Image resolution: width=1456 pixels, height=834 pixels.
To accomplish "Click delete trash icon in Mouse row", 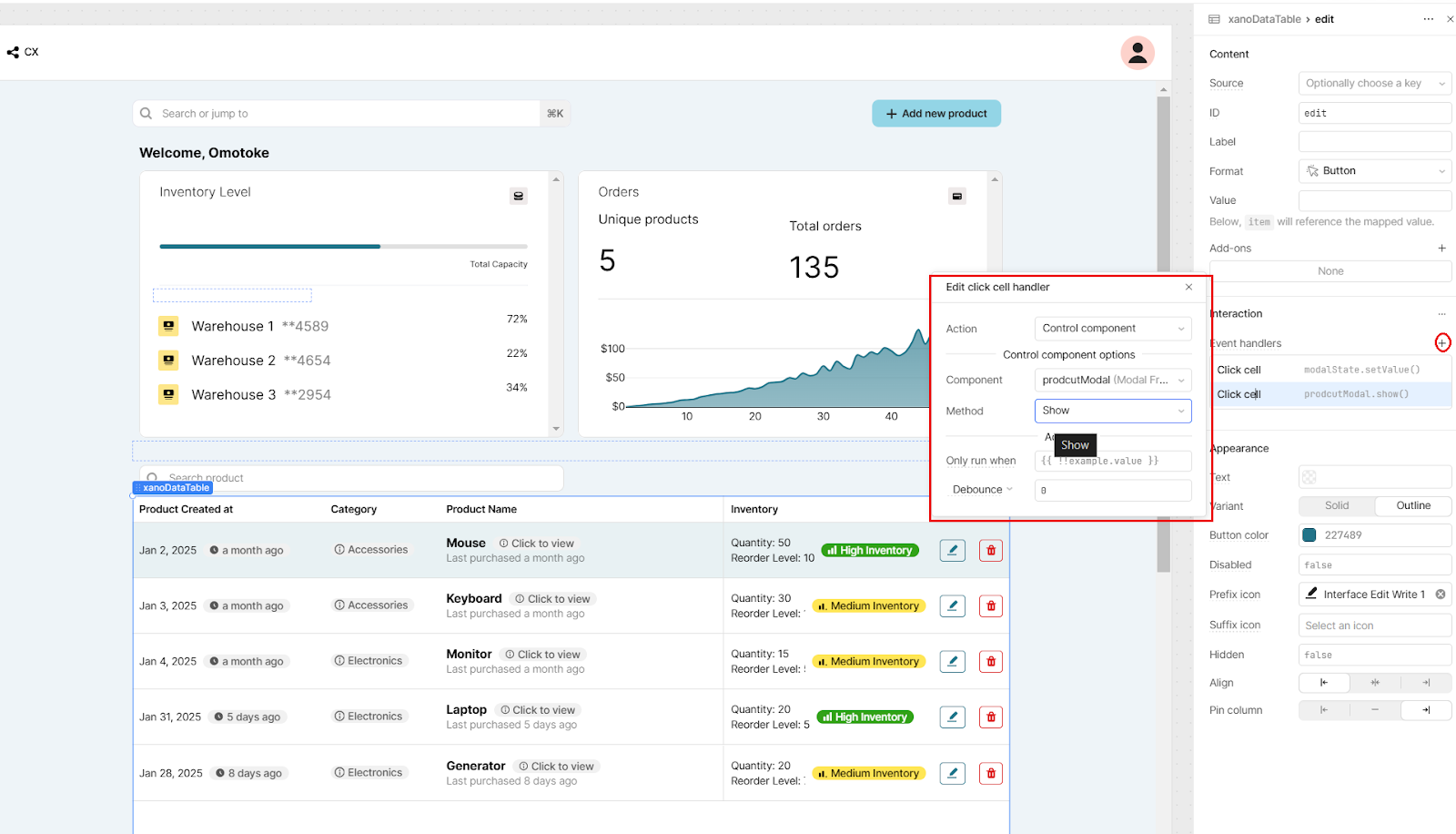I will (x=991, y=550).
